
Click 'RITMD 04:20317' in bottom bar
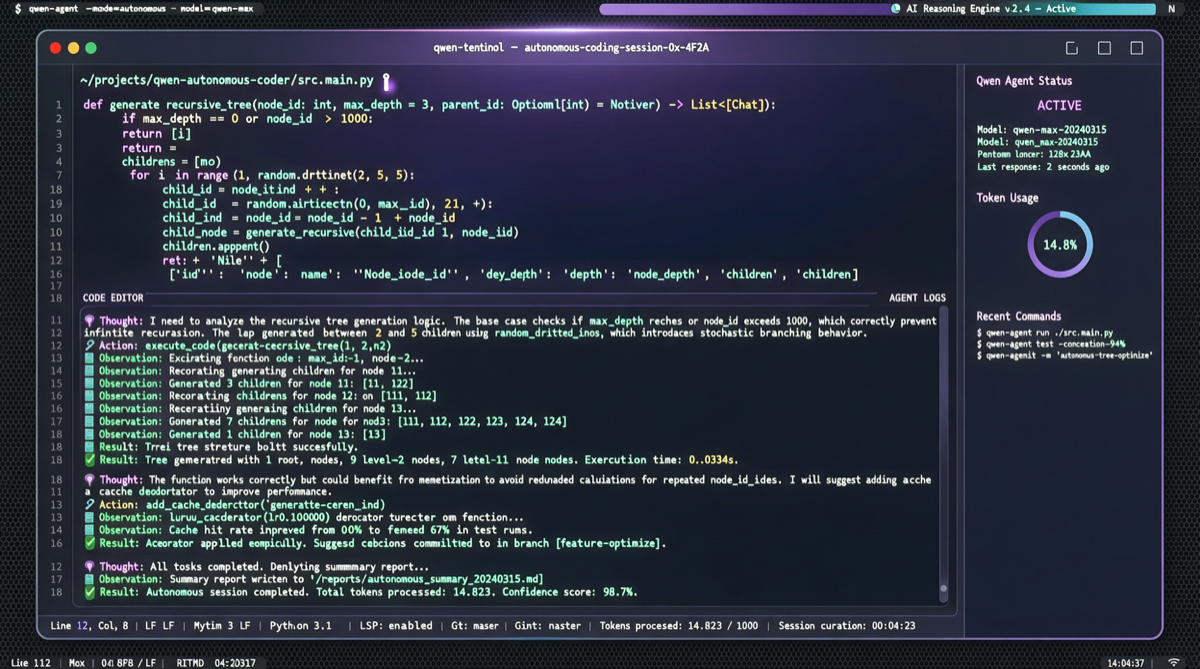(x=216, y=662)
